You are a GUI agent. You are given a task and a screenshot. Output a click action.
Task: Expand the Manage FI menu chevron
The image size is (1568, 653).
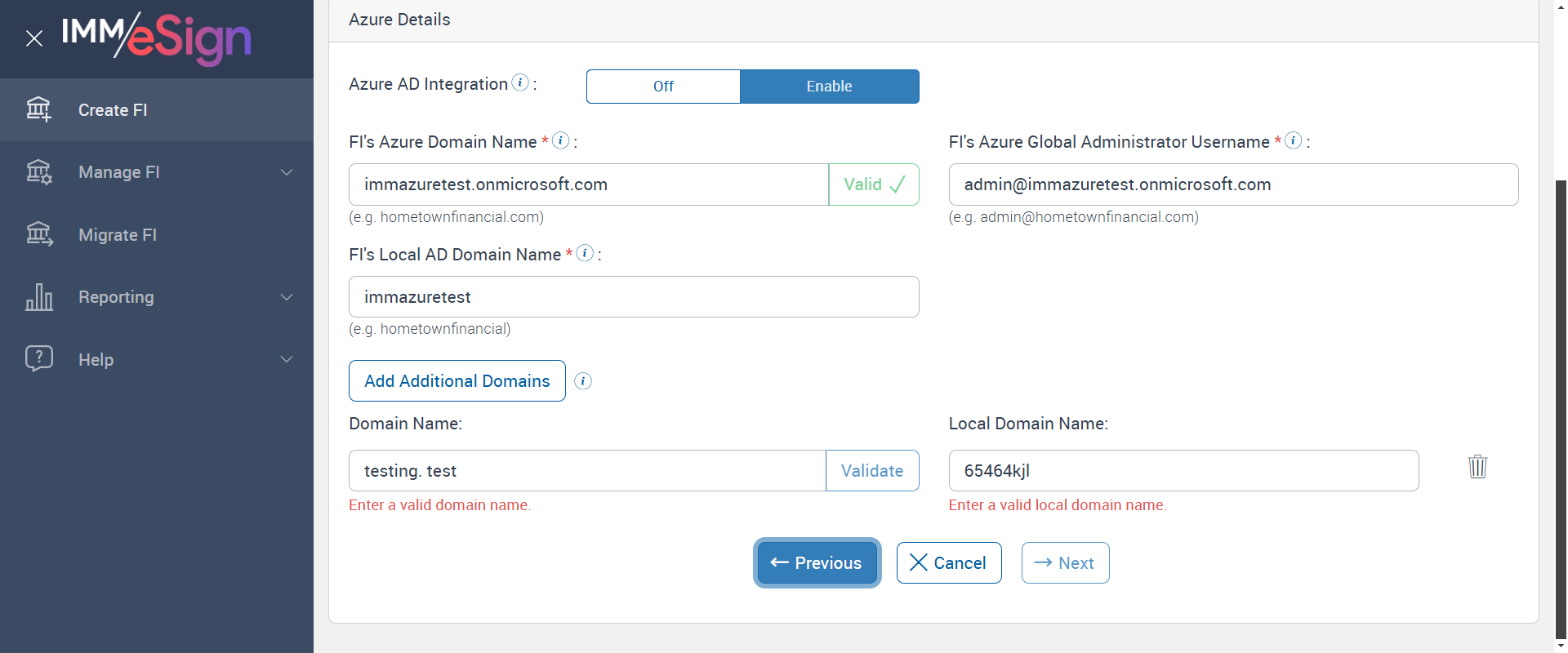[x=287, y=172]
